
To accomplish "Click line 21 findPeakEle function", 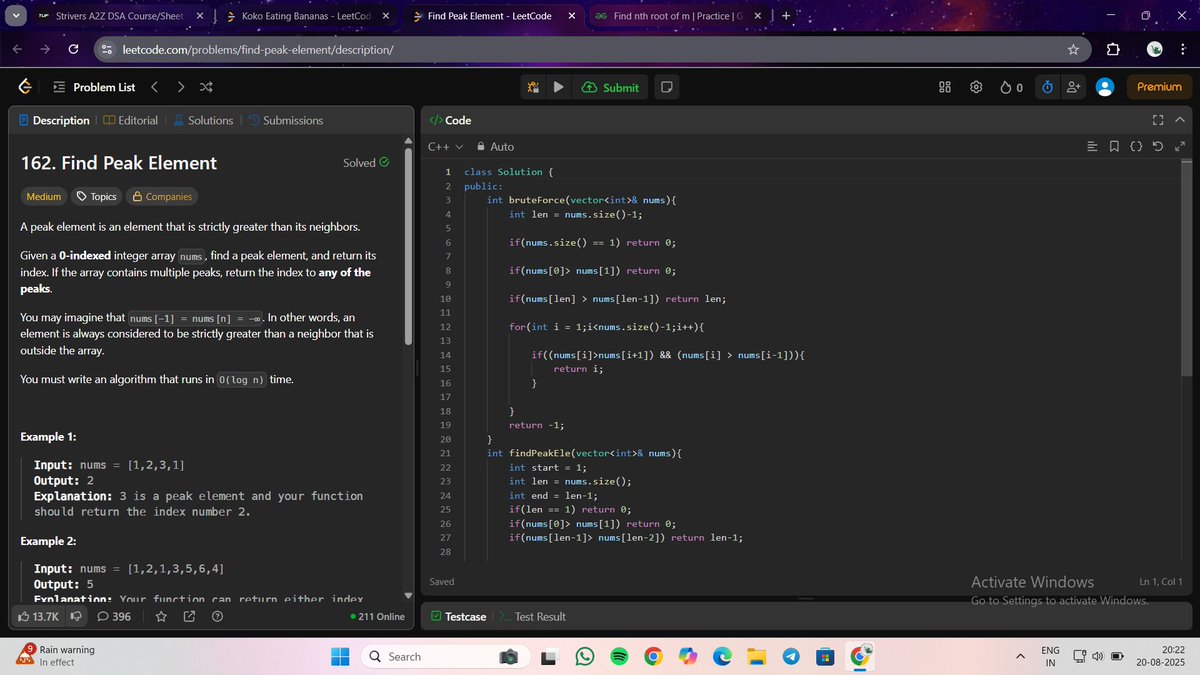I will point(584,453).
